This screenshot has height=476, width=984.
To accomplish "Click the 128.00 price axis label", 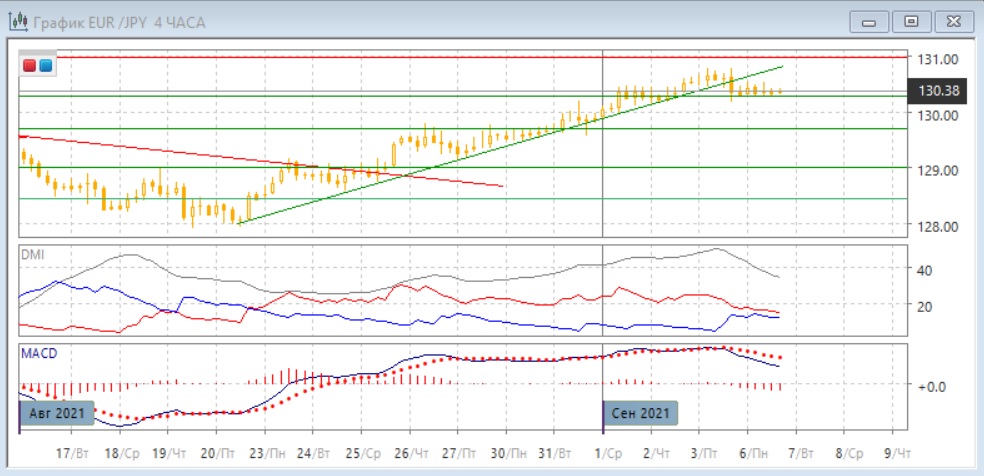I will pos(938,226).
